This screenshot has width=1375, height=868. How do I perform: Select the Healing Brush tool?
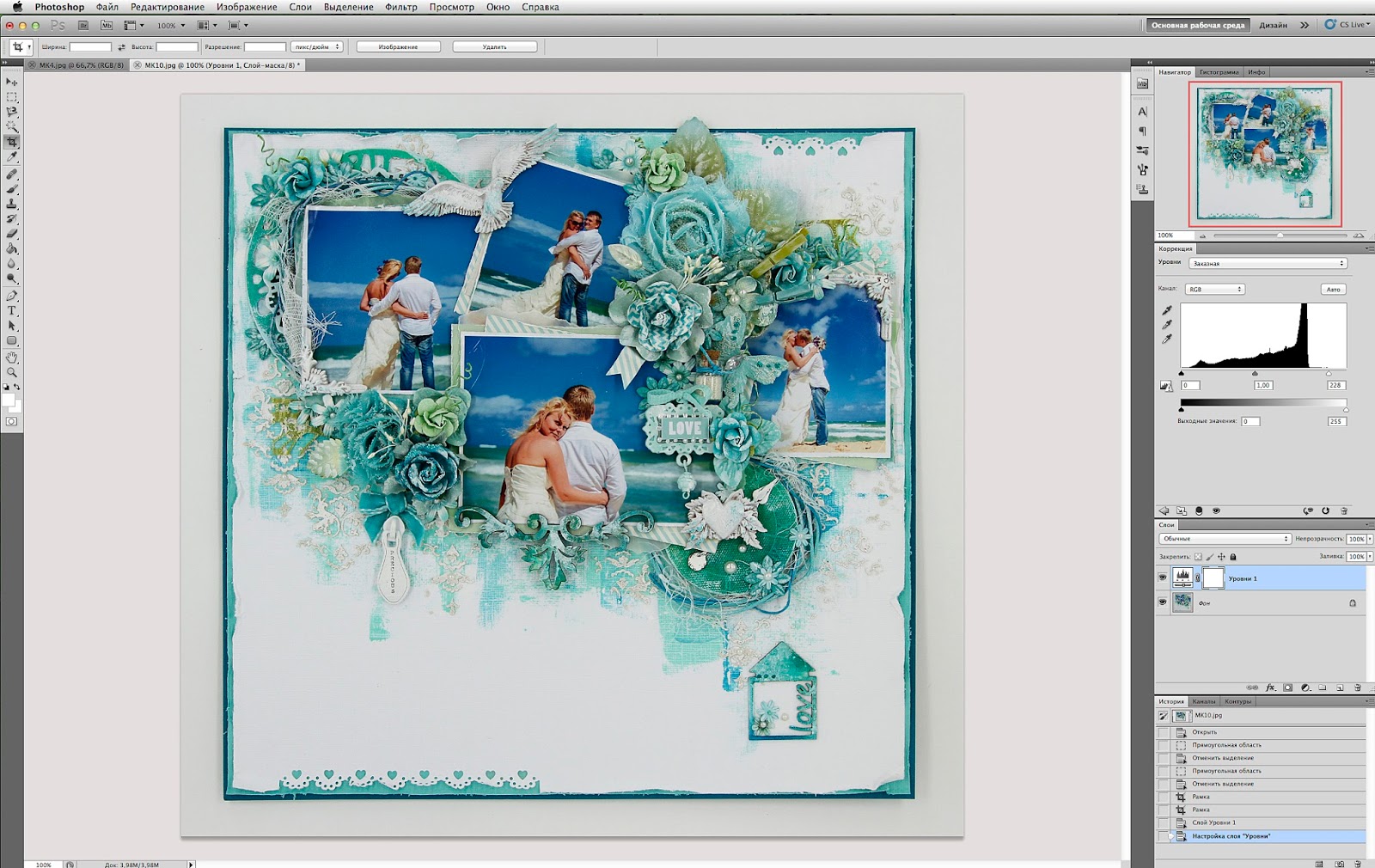coord(12,174)
